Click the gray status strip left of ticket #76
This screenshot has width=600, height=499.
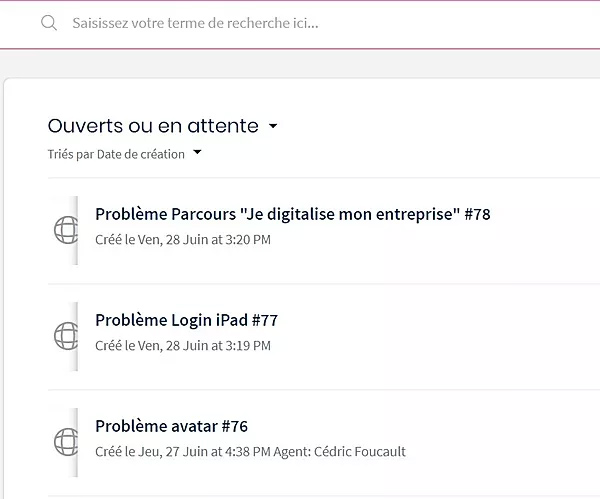tap(76, 441)
